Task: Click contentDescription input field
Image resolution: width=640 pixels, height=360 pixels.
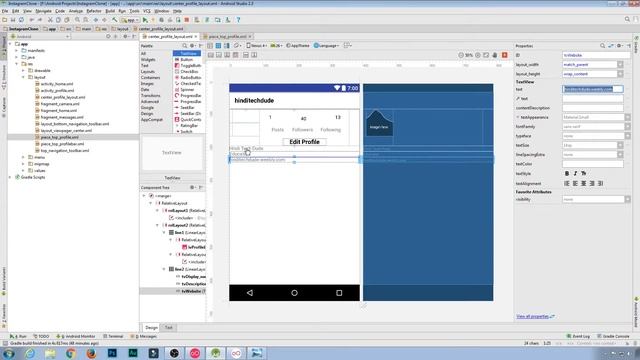Action: click(593, 108)
